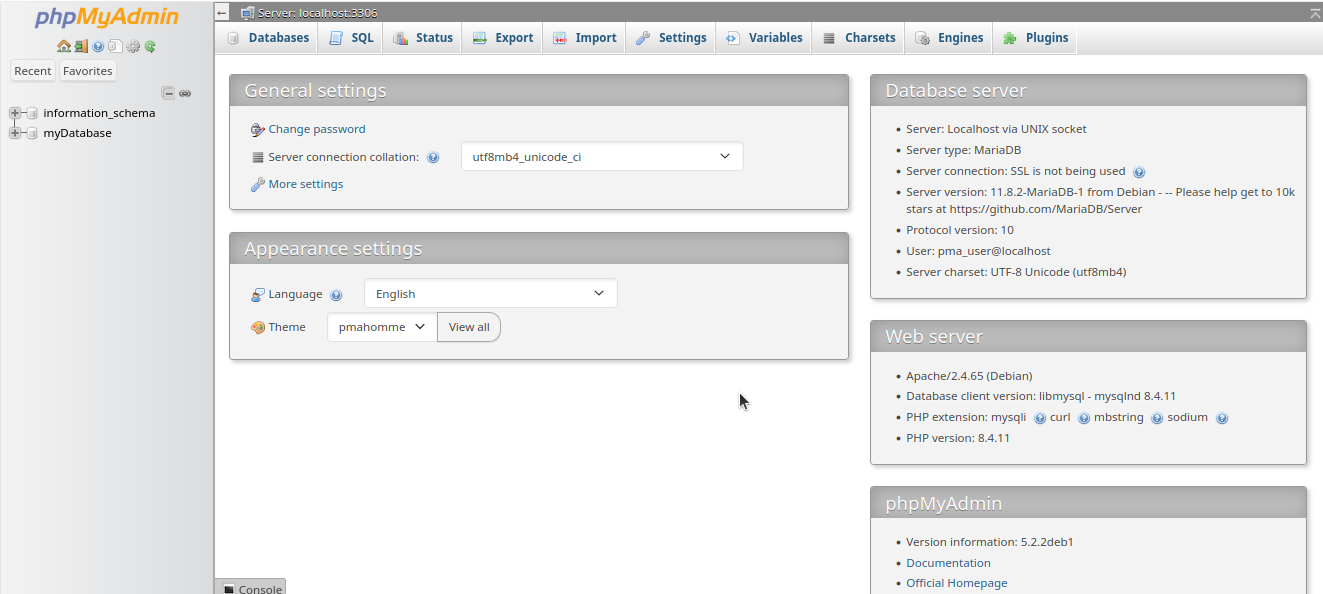Click the log out door icon
This screenshot has width=1323, height=594.
(81, 46)
